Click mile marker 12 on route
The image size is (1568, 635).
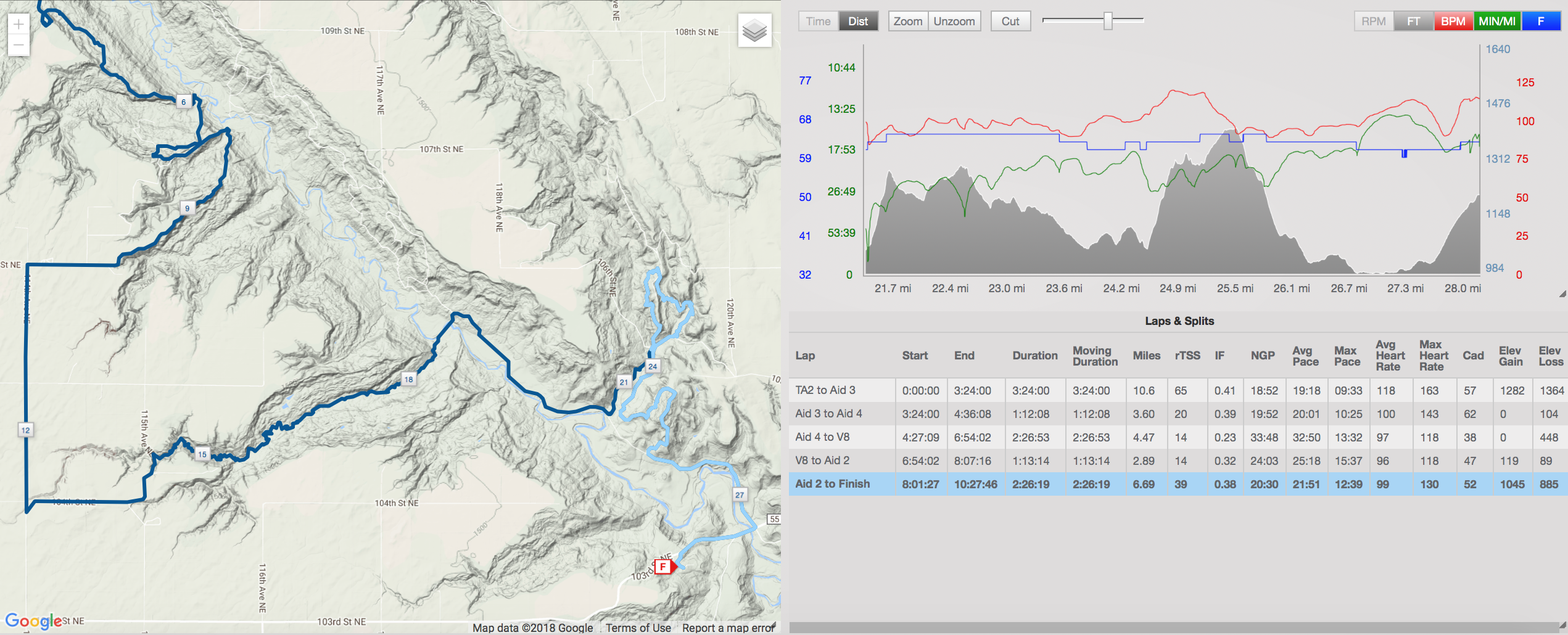[25, 430]
